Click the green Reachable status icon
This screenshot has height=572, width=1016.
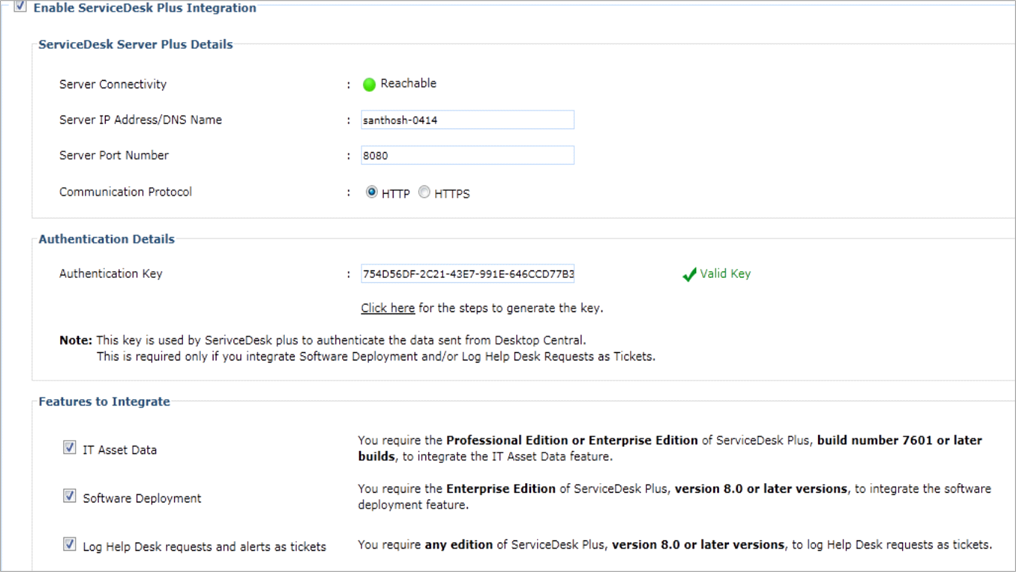click(369, 84)
